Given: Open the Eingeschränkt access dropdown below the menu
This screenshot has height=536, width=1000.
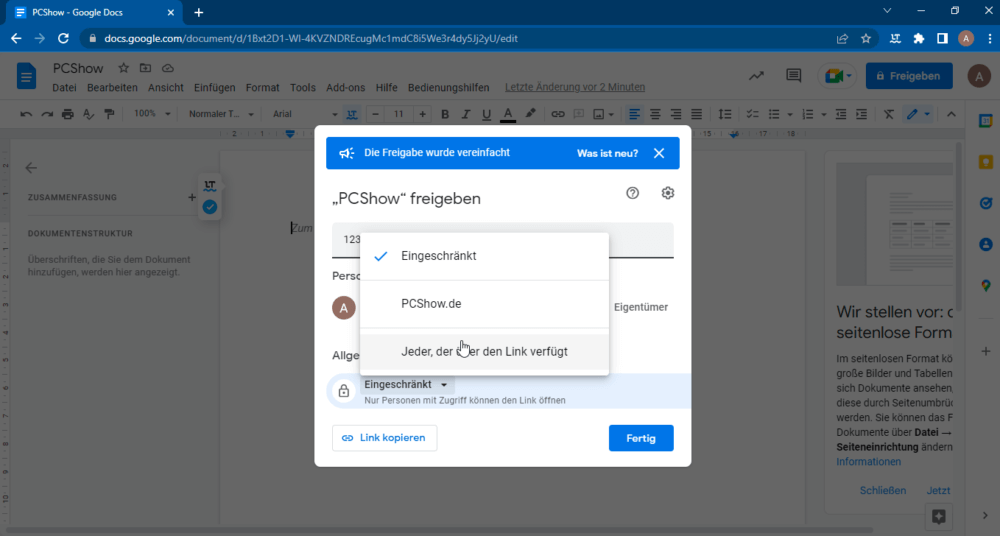Looking at the screenshot, I should [406, 384].
